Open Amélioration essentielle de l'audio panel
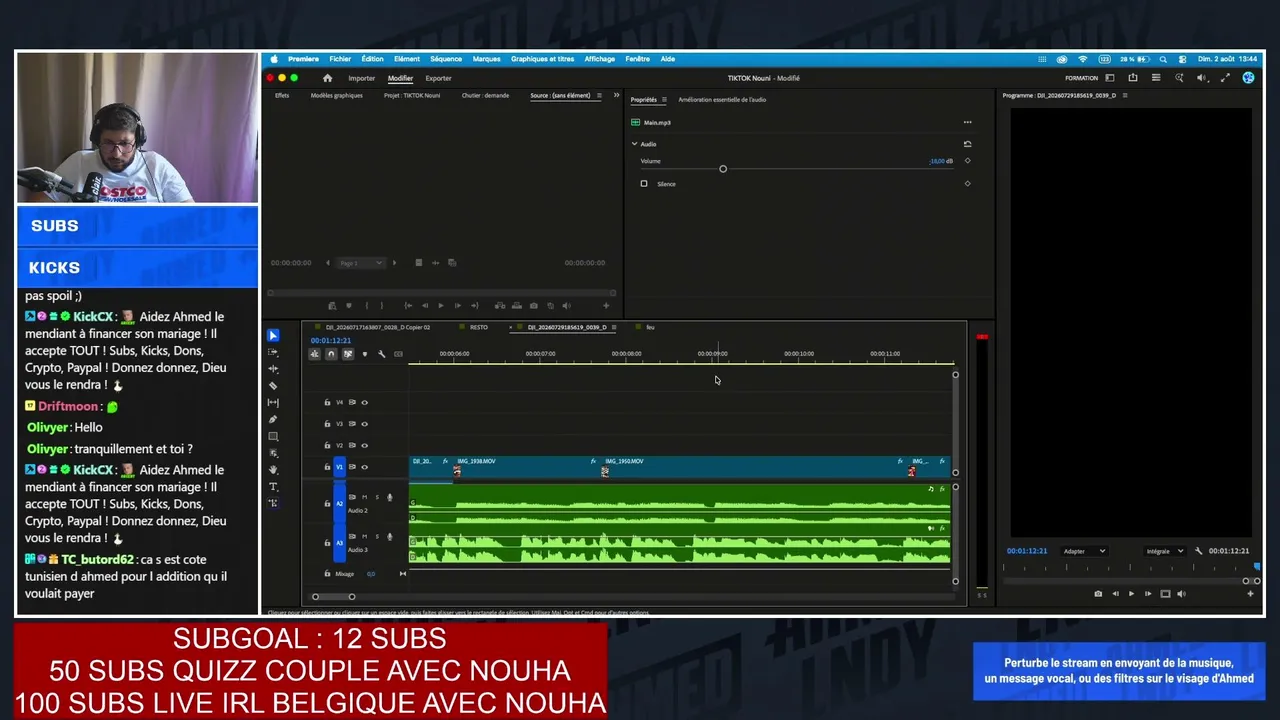 (x=722, y=100)
